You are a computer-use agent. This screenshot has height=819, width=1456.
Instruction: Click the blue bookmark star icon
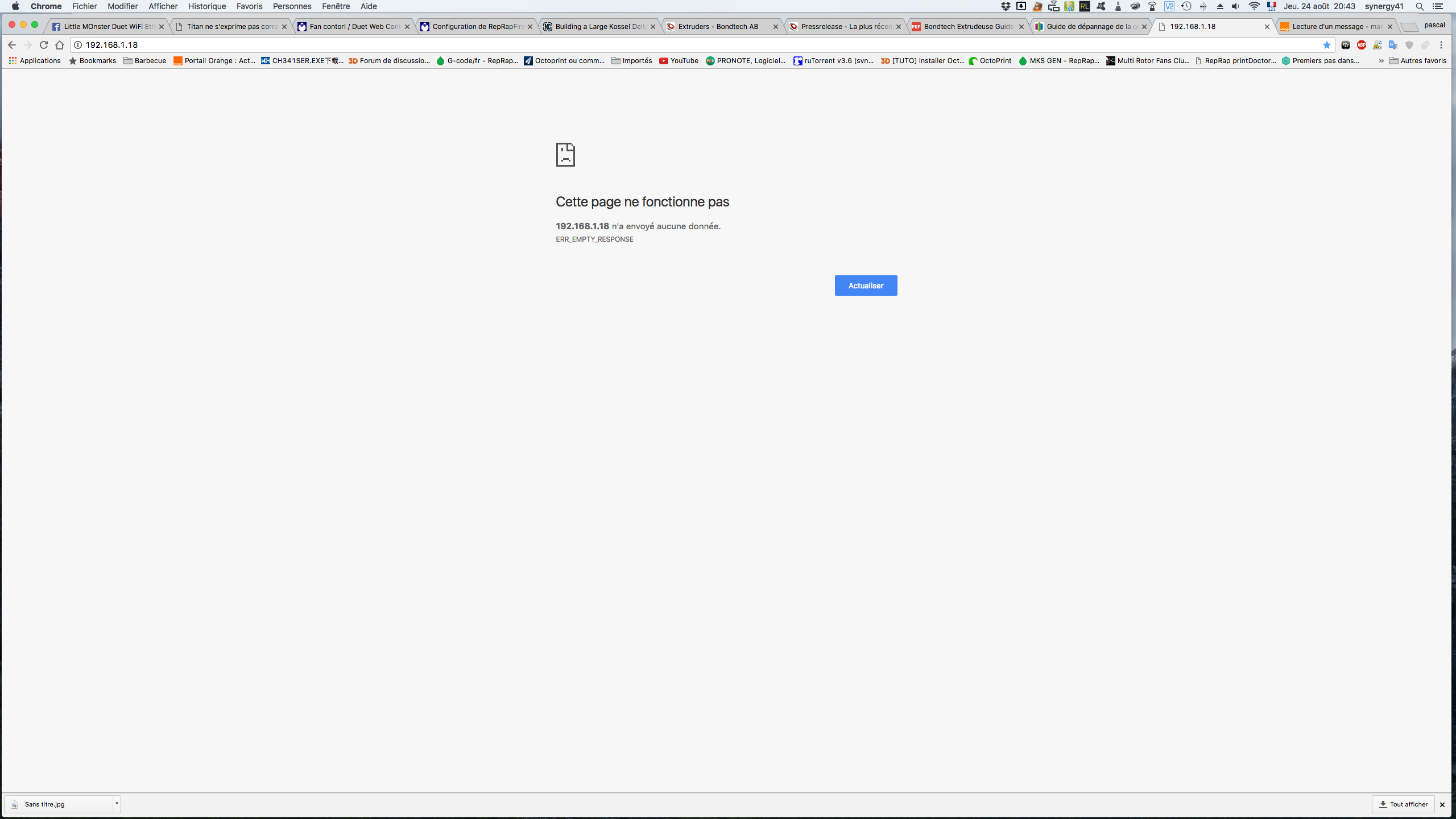tap(1327, 45)
